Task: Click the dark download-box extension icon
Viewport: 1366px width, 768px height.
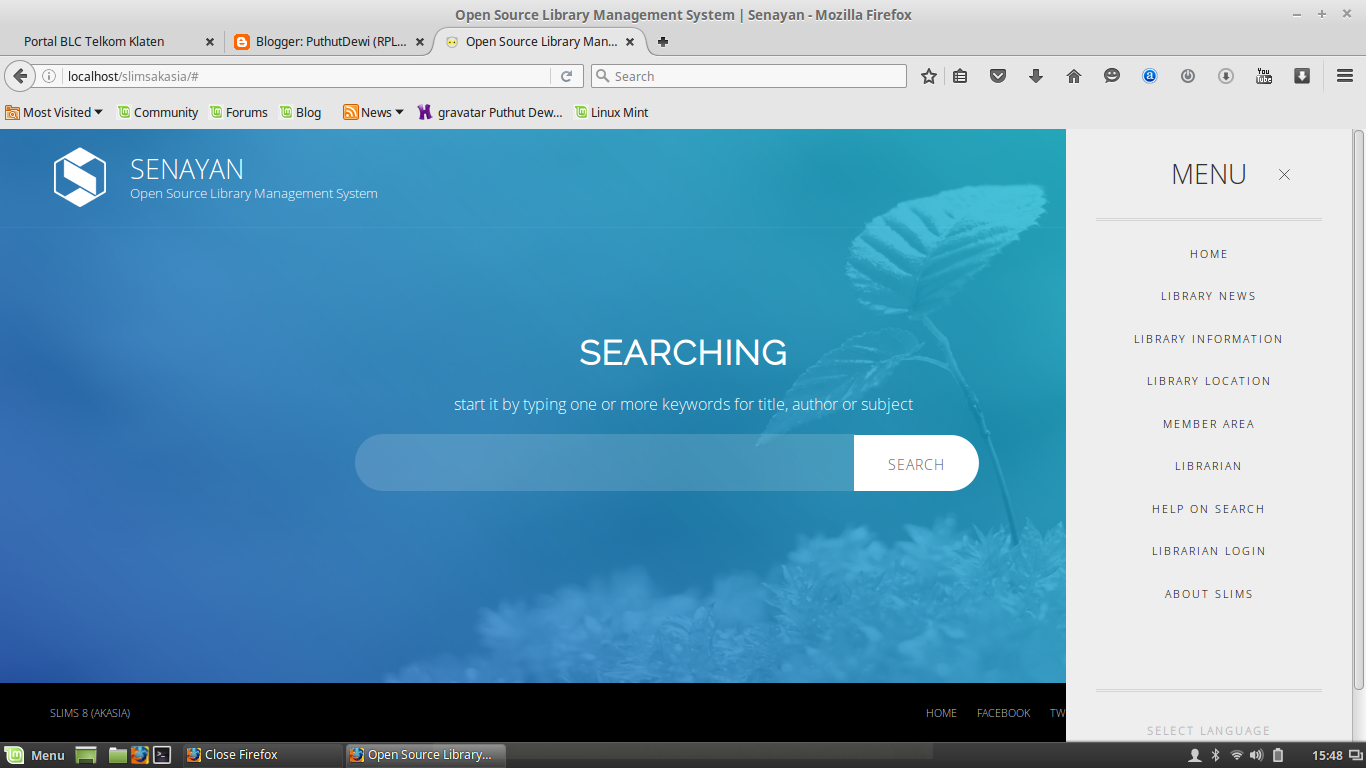Action: (1302, 76)
